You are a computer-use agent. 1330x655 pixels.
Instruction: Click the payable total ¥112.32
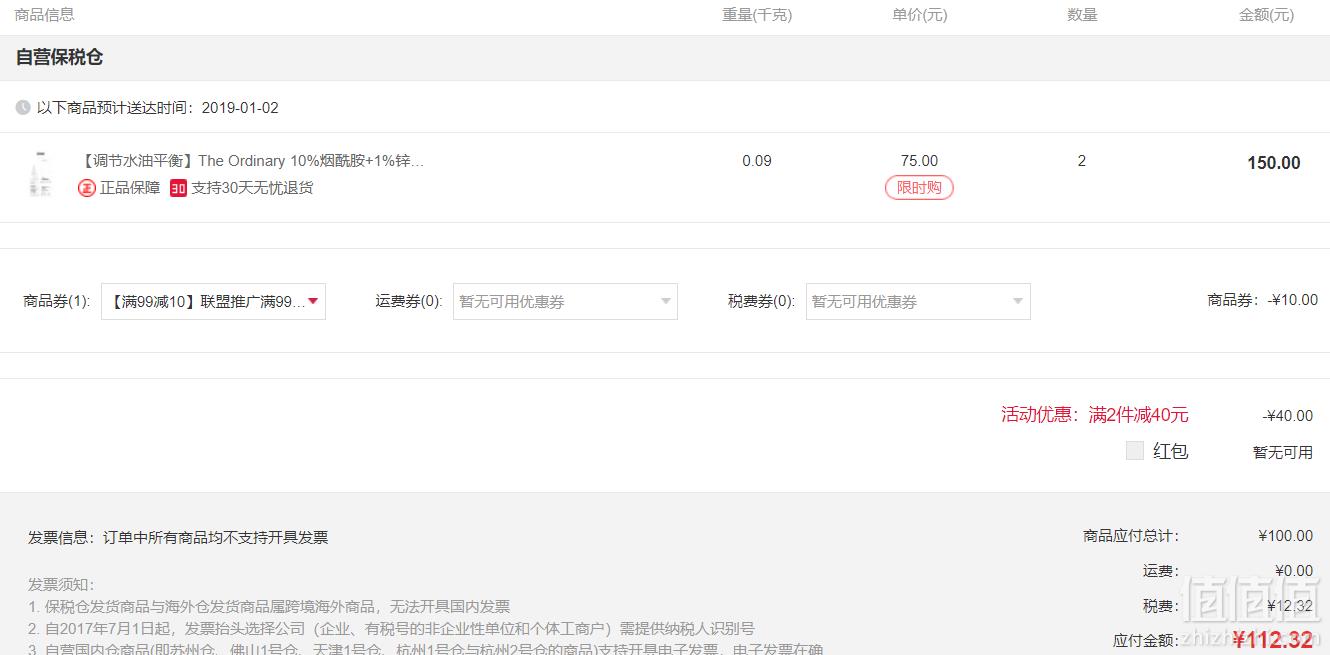(x=1273, y=640)
